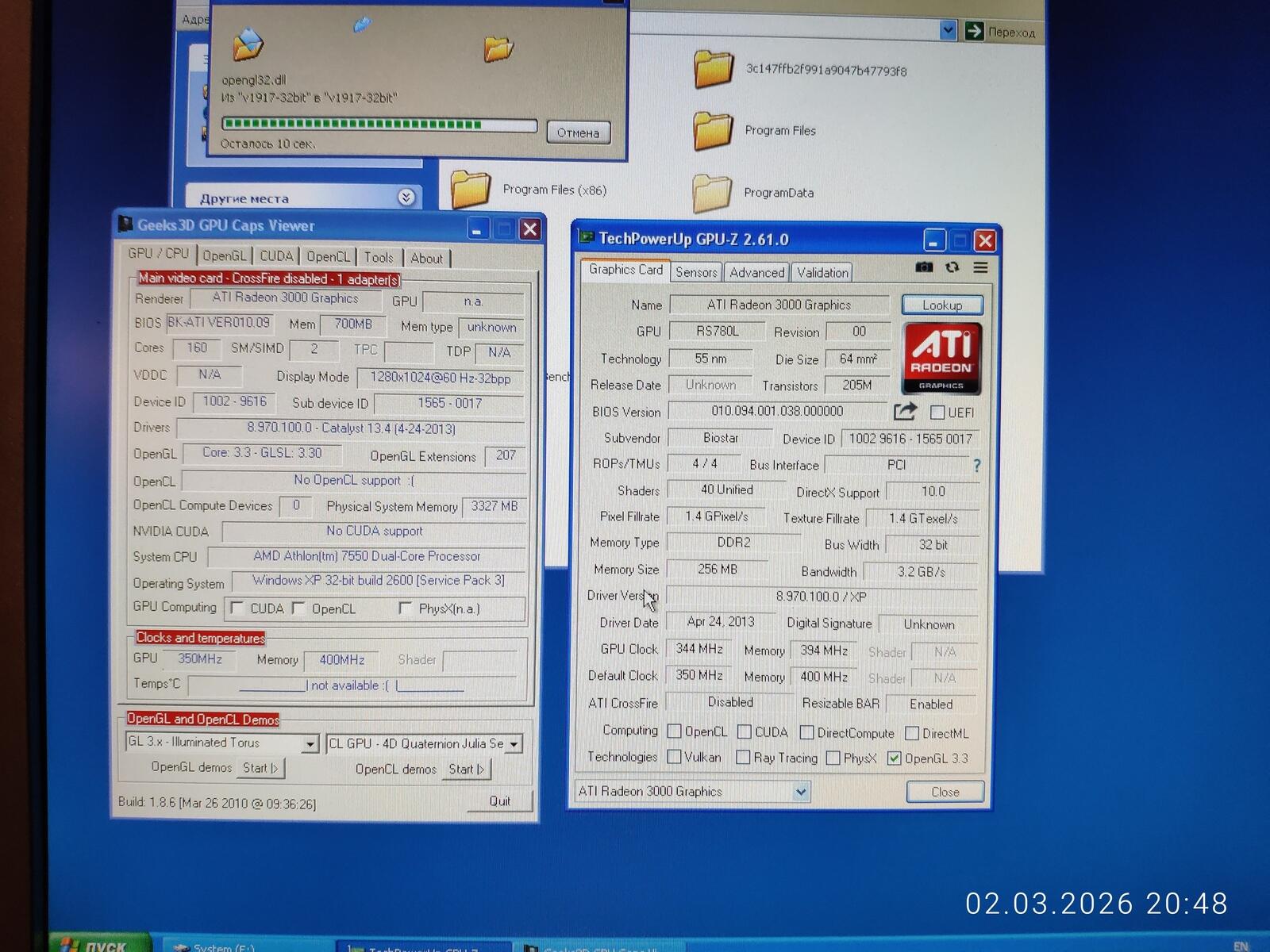The width and height of the screenshot is (1270, 952).
Task: Click the Lookup button in GPU-Z
Action: point(942,305)
